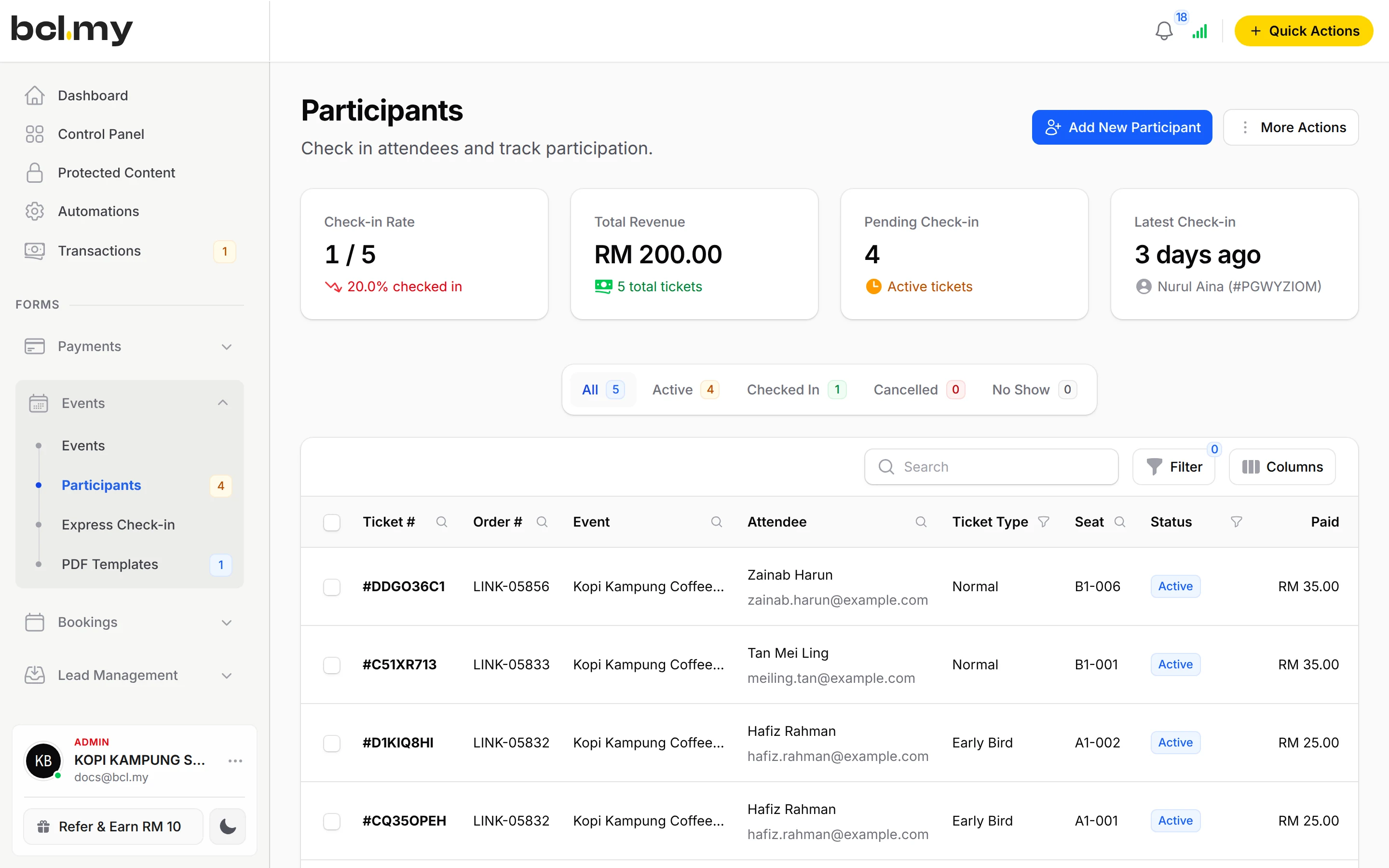Open ticket #CQ35OPEH

(404, 820)
